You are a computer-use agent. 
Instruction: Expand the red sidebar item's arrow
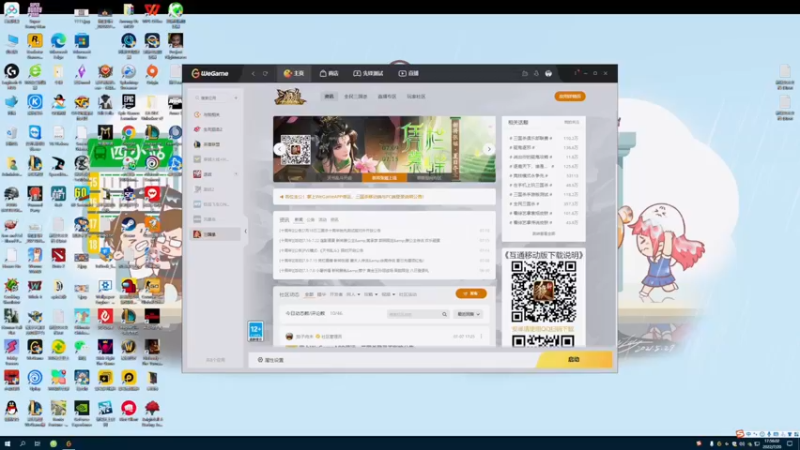(x=236, y=174)
